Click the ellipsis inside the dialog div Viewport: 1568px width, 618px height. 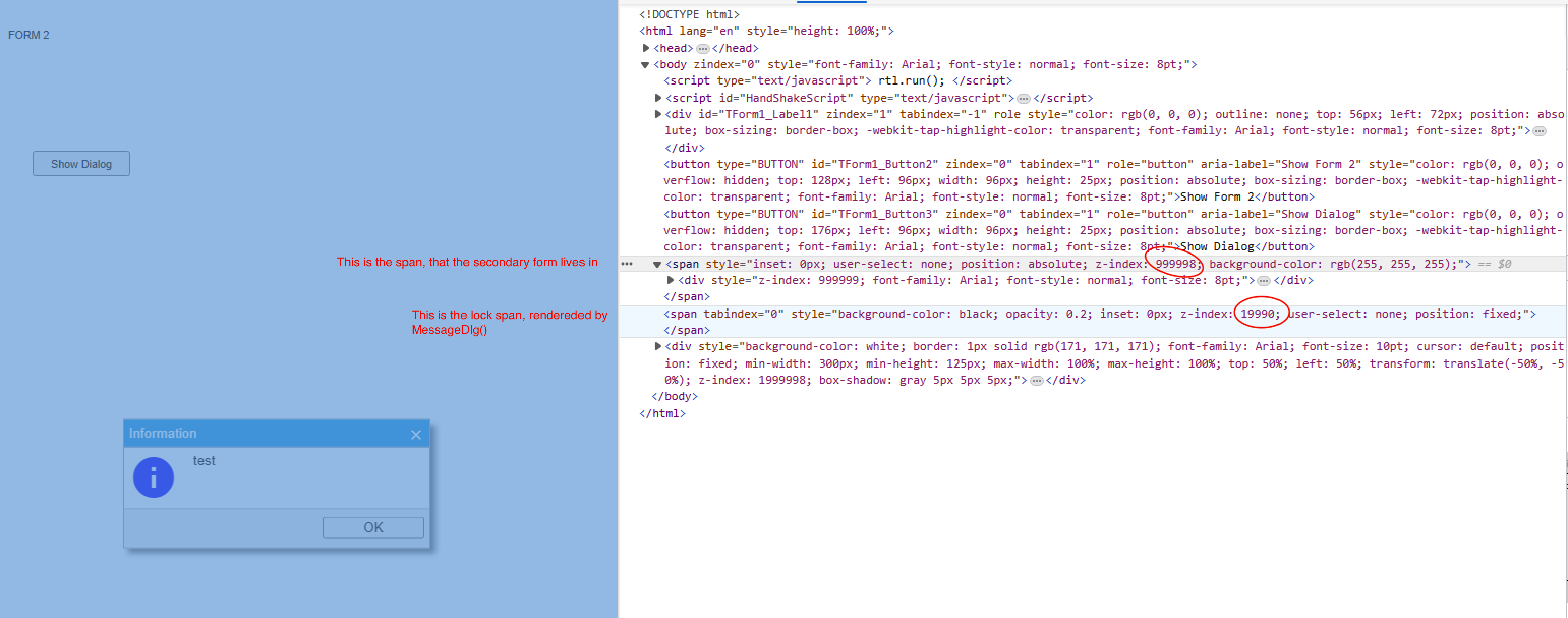coord(1037,381)
